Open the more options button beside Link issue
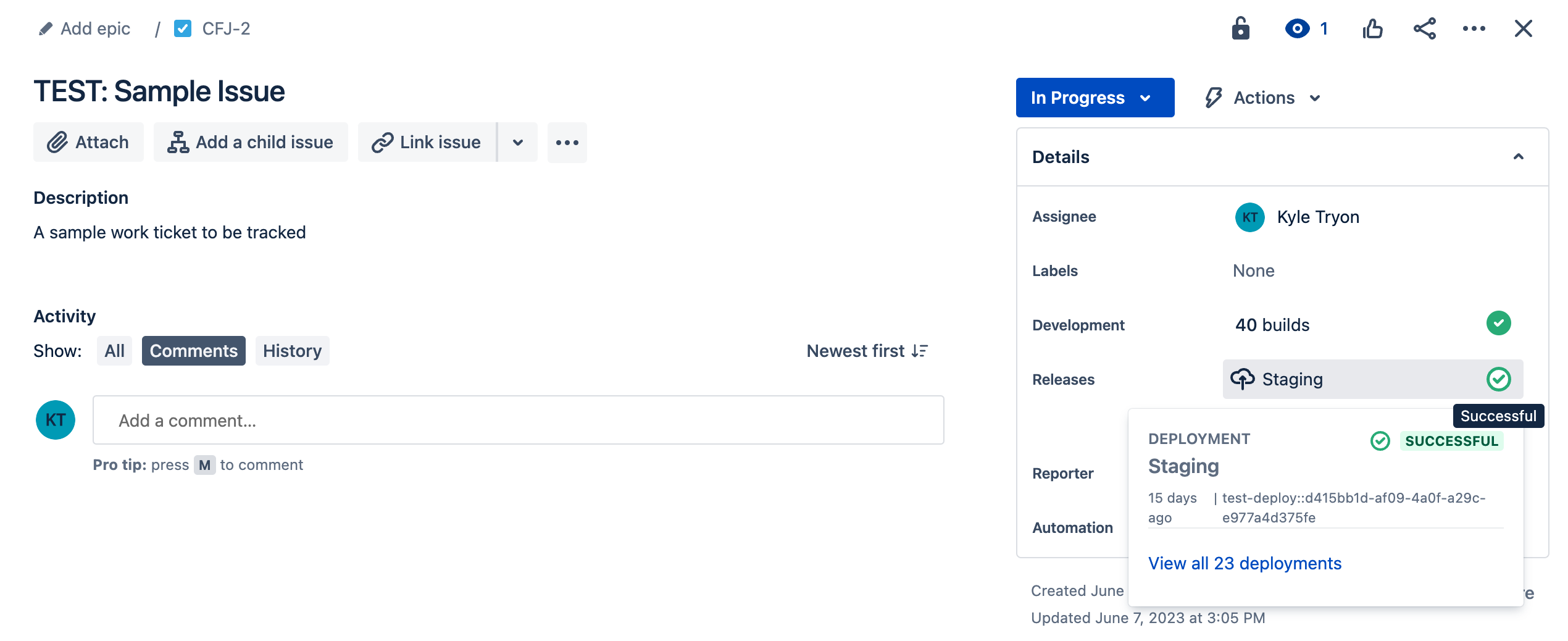This screenshot has width=1568, height=641. coord(567,142)
